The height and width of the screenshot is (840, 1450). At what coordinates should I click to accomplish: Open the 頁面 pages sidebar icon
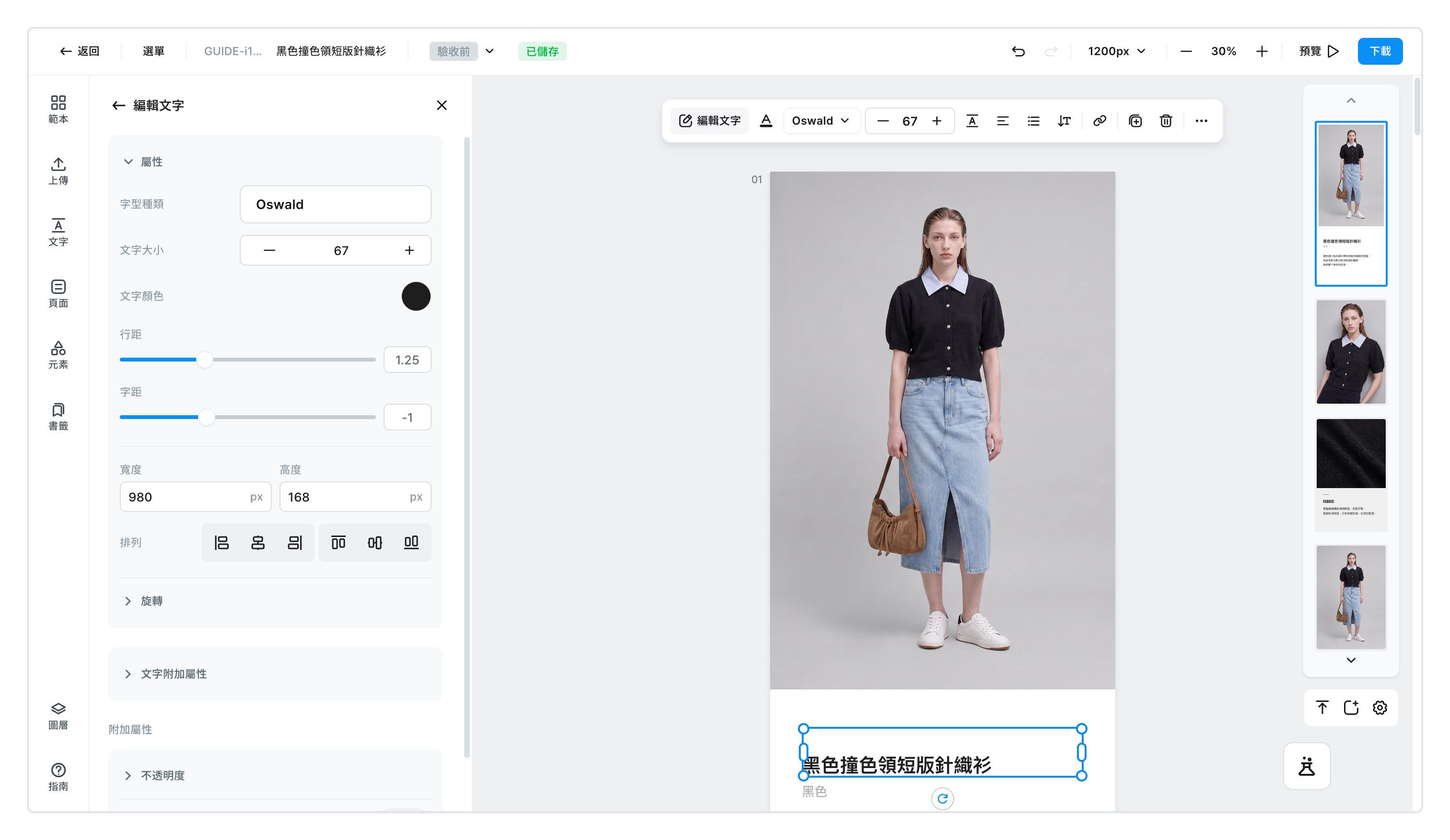[58, 293]
